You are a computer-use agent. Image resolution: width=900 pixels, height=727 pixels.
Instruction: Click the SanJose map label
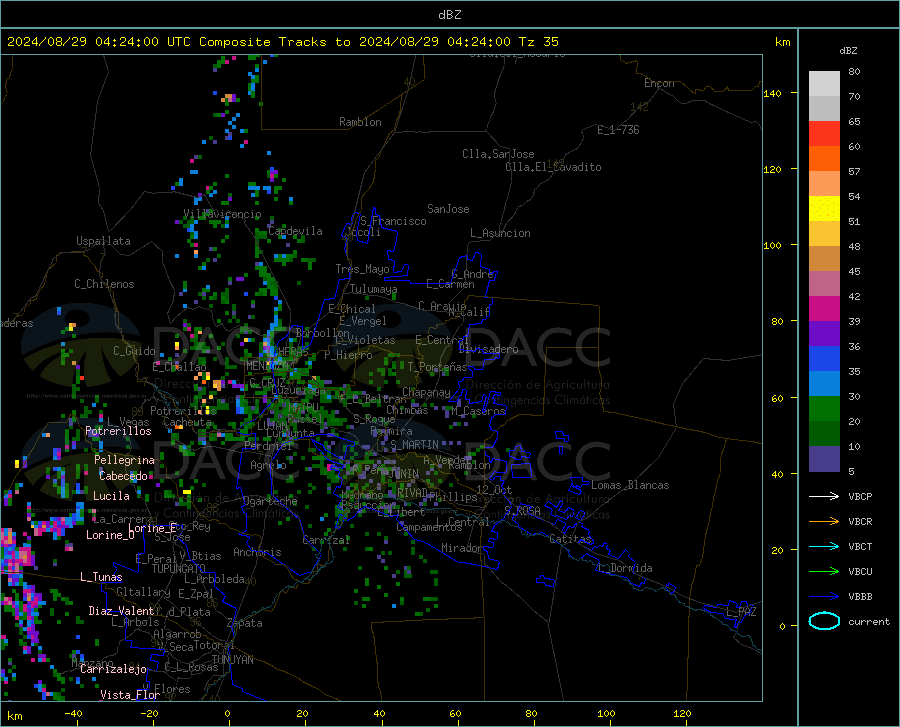click(x=448, y=209)
